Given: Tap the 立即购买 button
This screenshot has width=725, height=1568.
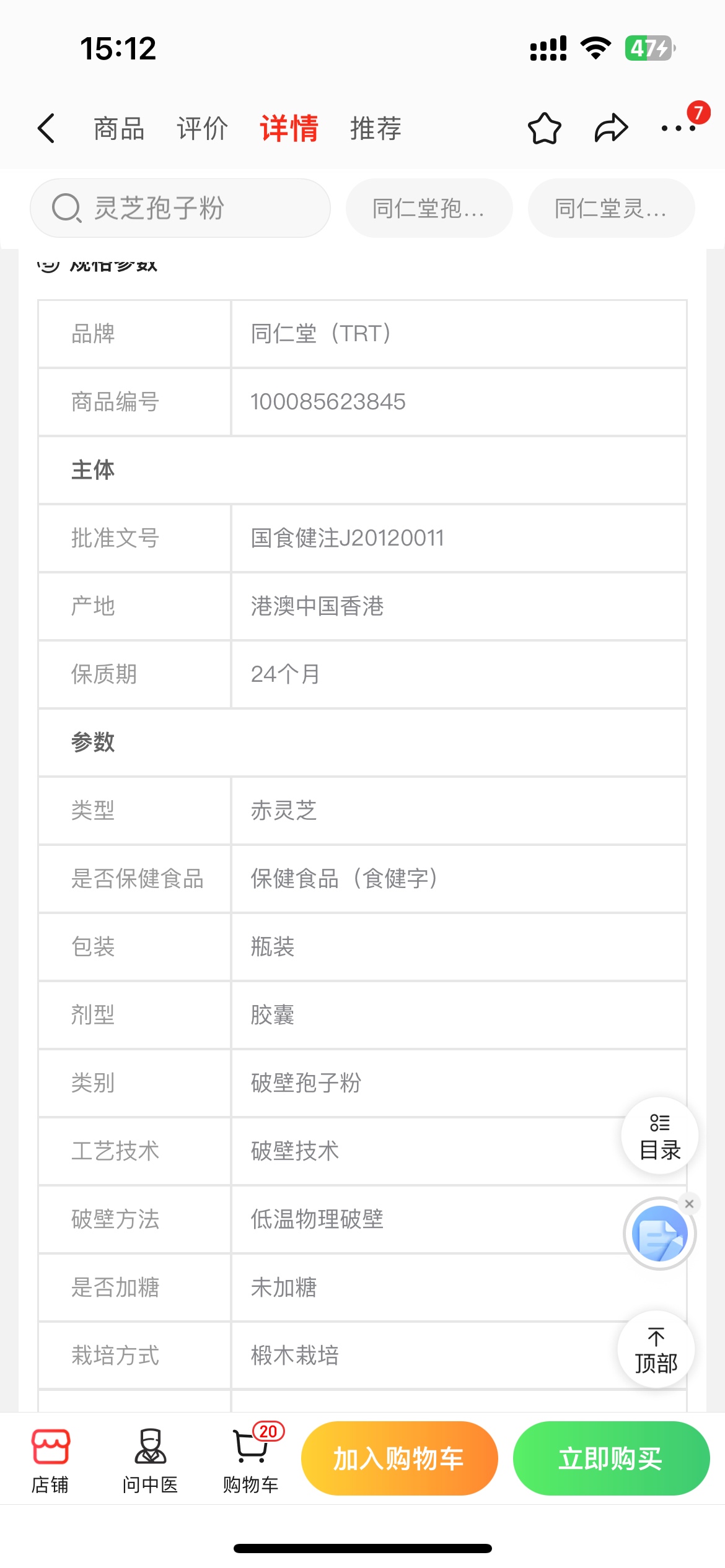Looking at the screenshot, I should (611, 1458).
